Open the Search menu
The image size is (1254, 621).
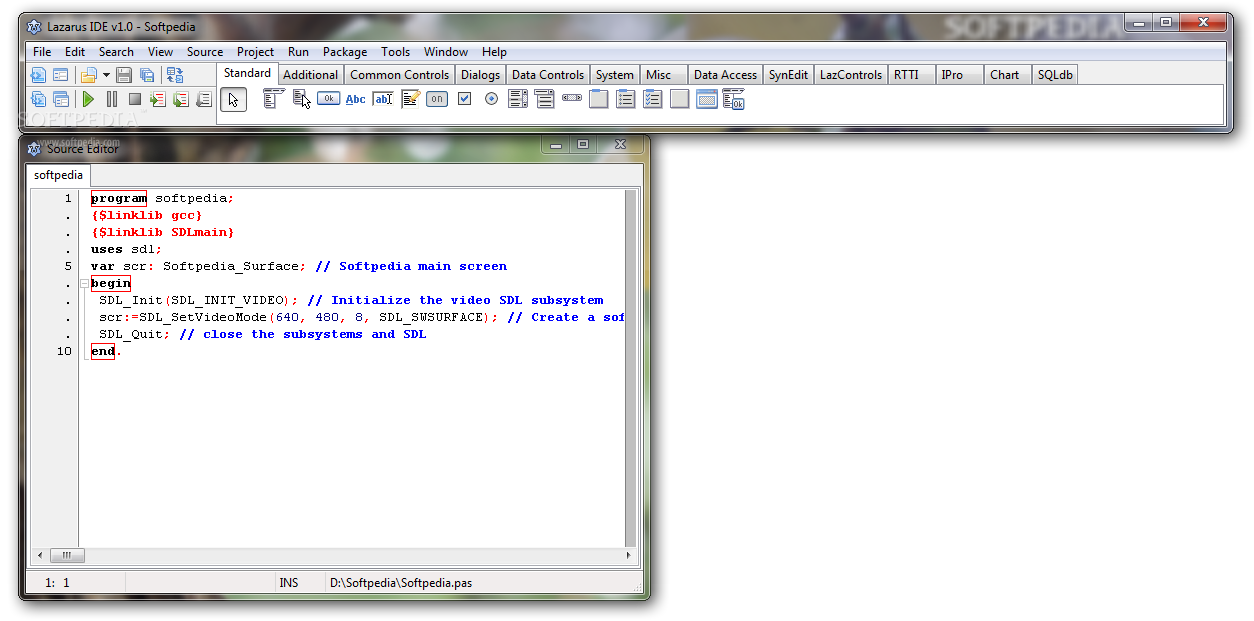coord(116,52)
